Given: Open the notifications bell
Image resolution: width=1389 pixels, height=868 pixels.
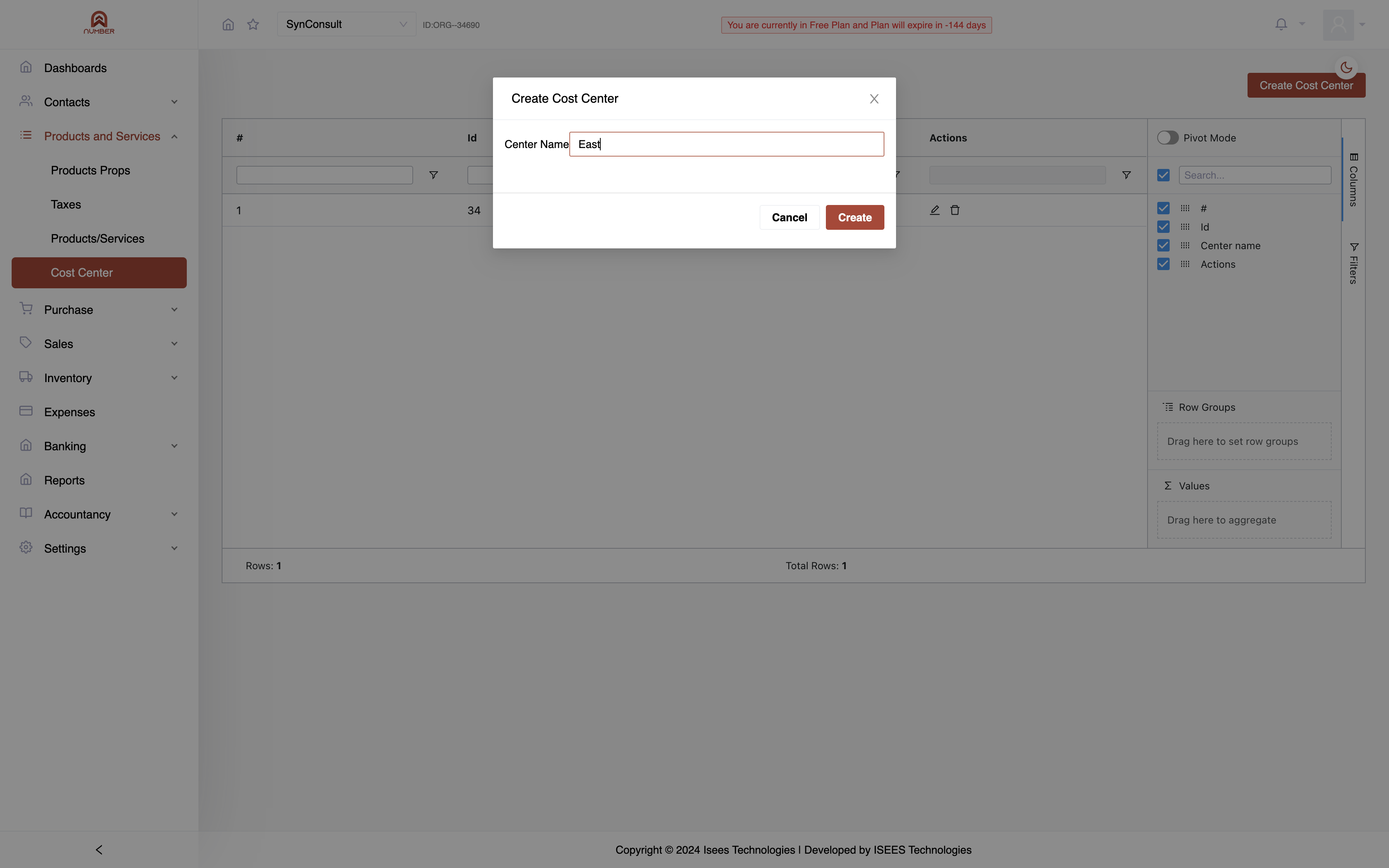Looking at the screenshot, I should (x=1281, y=24).
